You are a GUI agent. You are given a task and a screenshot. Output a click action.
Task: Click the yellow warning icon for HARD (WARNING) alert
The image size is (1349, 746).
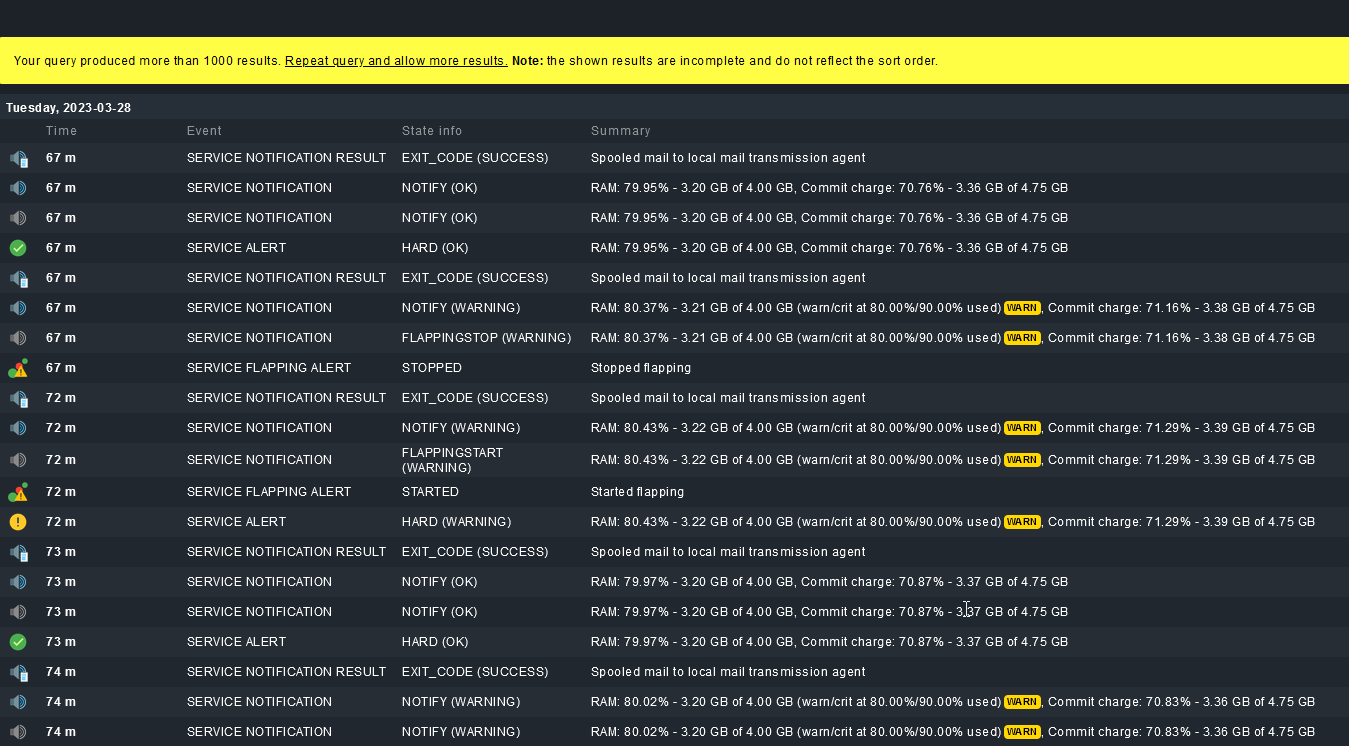18,522
